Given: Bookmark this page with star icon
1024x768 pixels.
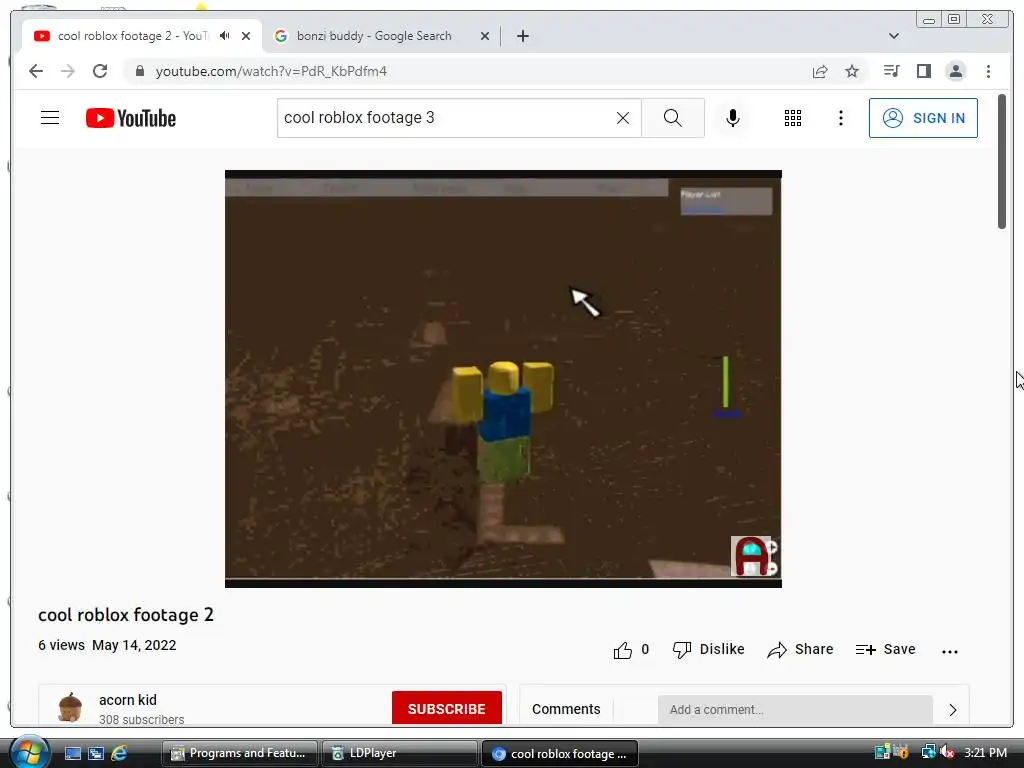Looking at the screenshot, I should [852, 71].
